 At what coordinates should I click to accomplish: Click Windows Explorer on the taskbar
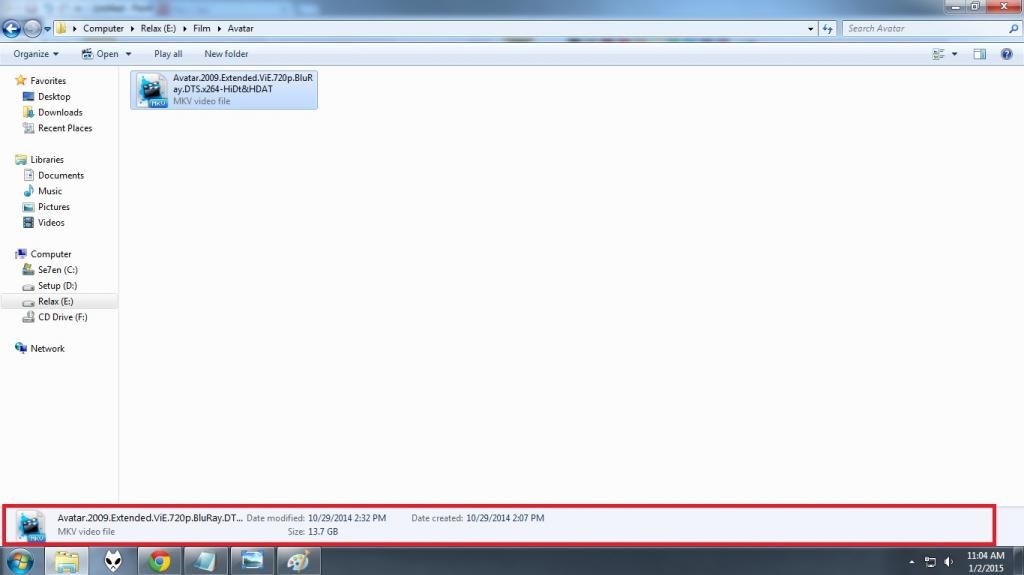(x=67, y=562)
